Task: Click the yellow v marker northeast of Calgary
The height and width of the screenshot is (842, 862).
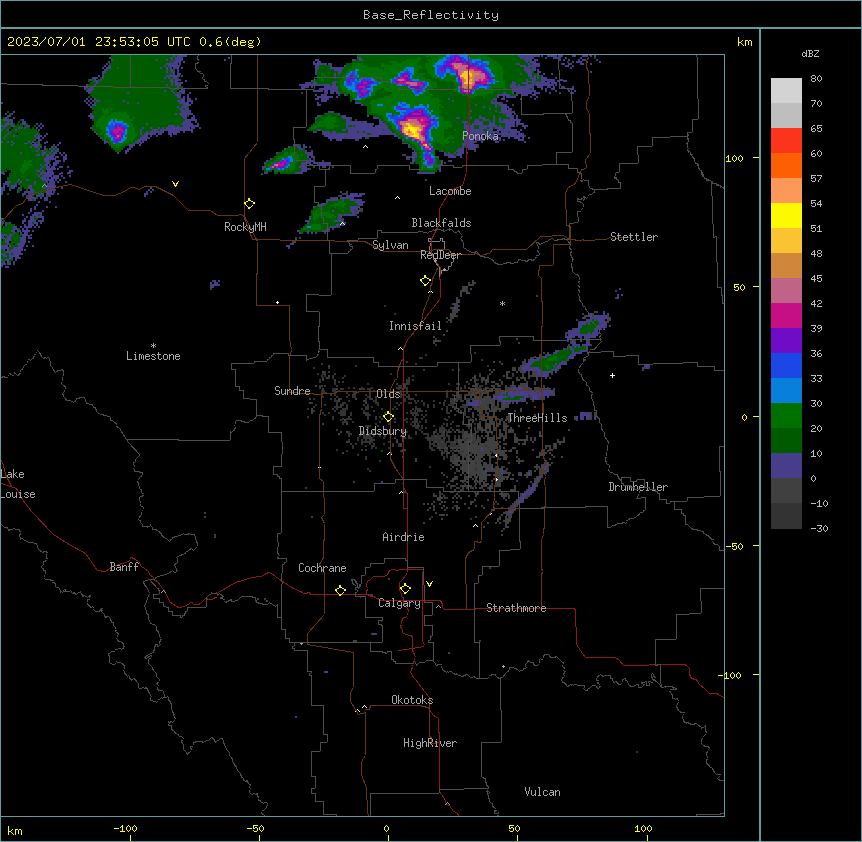Action: click(429, 584)
